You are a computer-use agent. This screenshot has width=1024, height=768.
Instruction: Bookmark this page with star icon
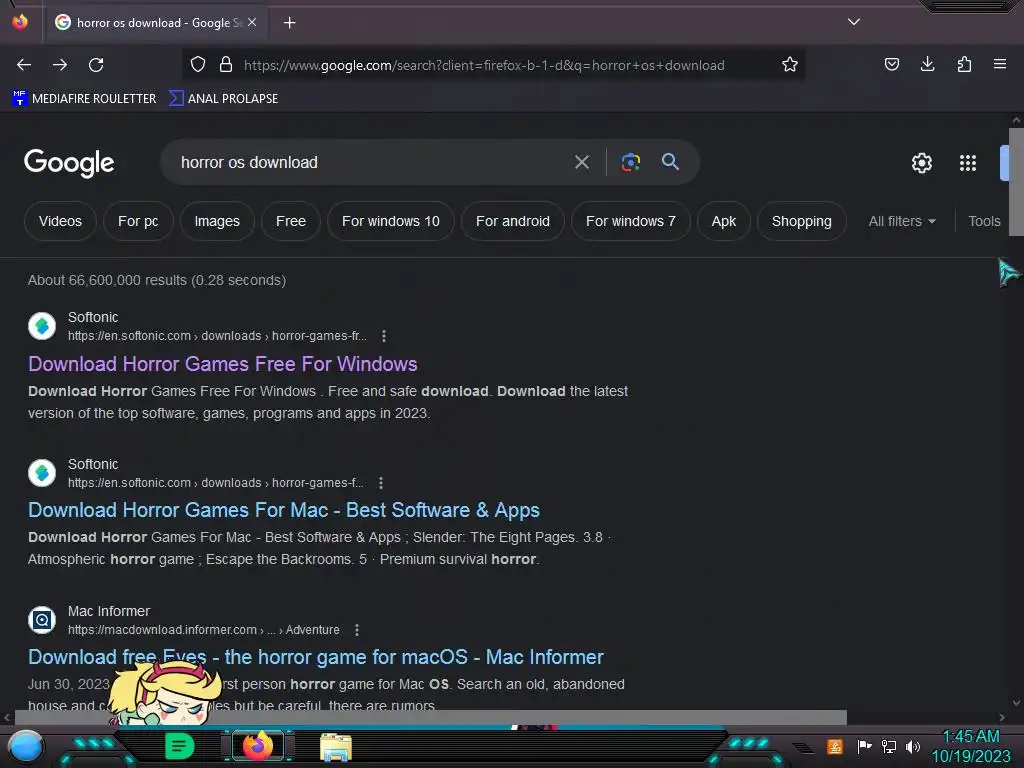tap(790, 65)
